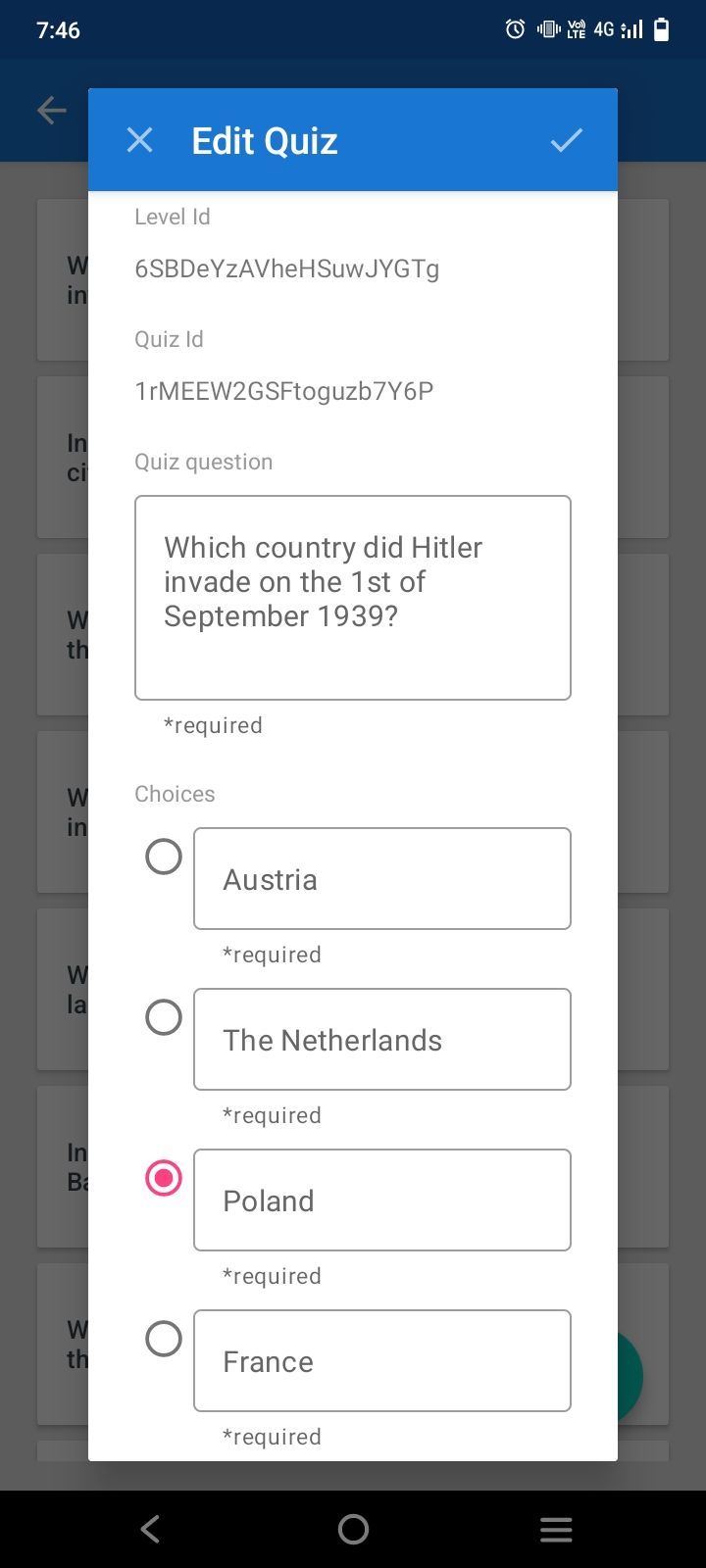Open recent apps from navigation bar

pos(556,1529)
